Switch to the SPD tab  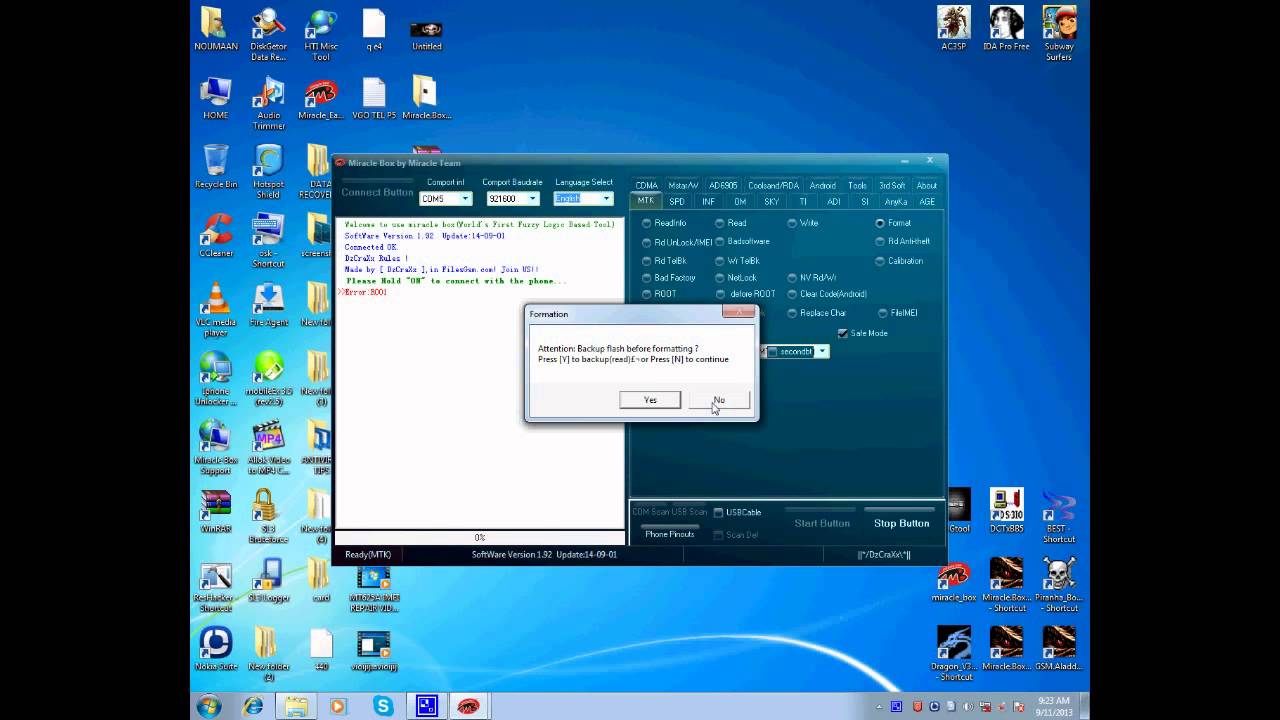coord(677,202)
